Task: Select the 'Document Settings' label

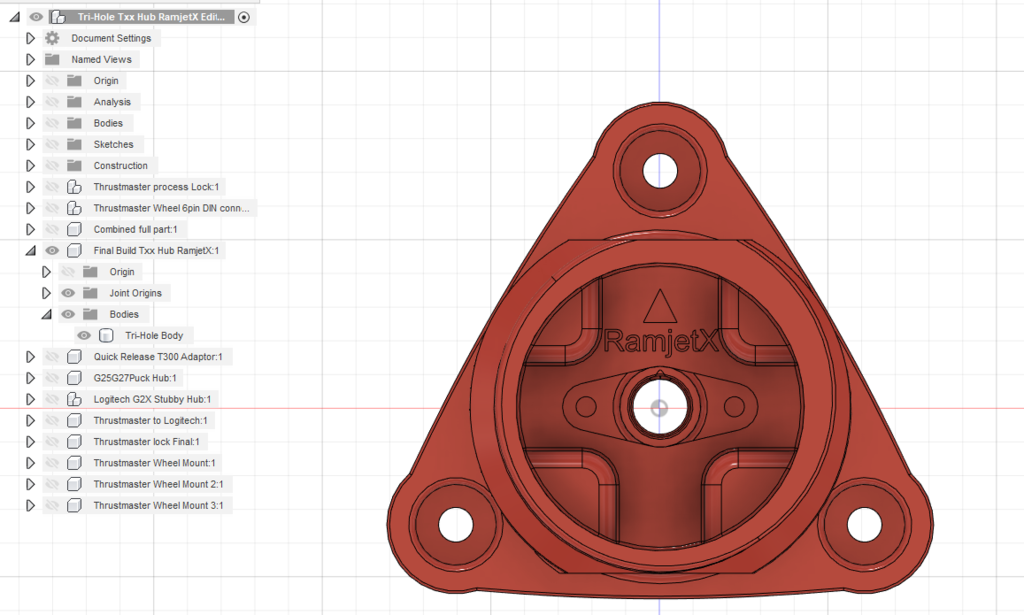Action: pyautogui.click(x=111, y=38)
